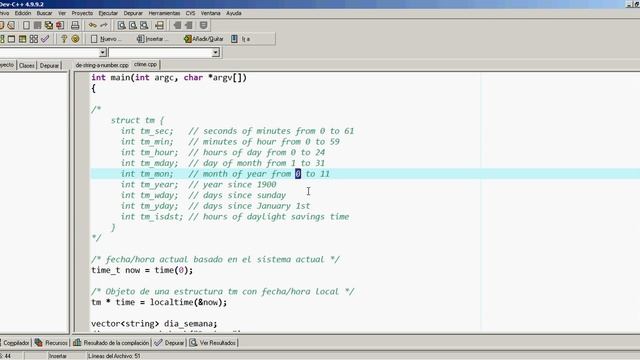The width and height of the screenshot is (640, 360).
Task: Open the Edición menu
Action: point(23,13)
